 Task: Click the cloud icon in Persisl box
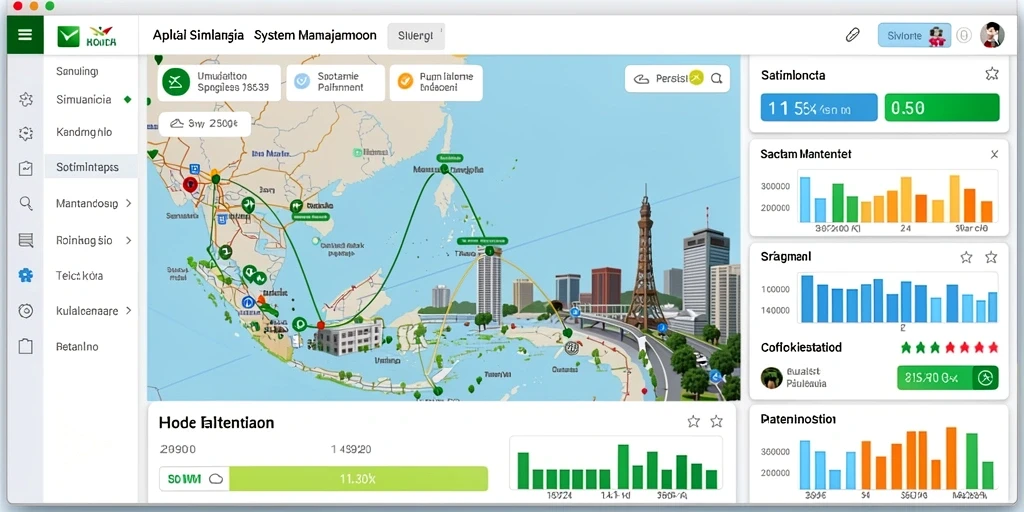pos(642,79)
